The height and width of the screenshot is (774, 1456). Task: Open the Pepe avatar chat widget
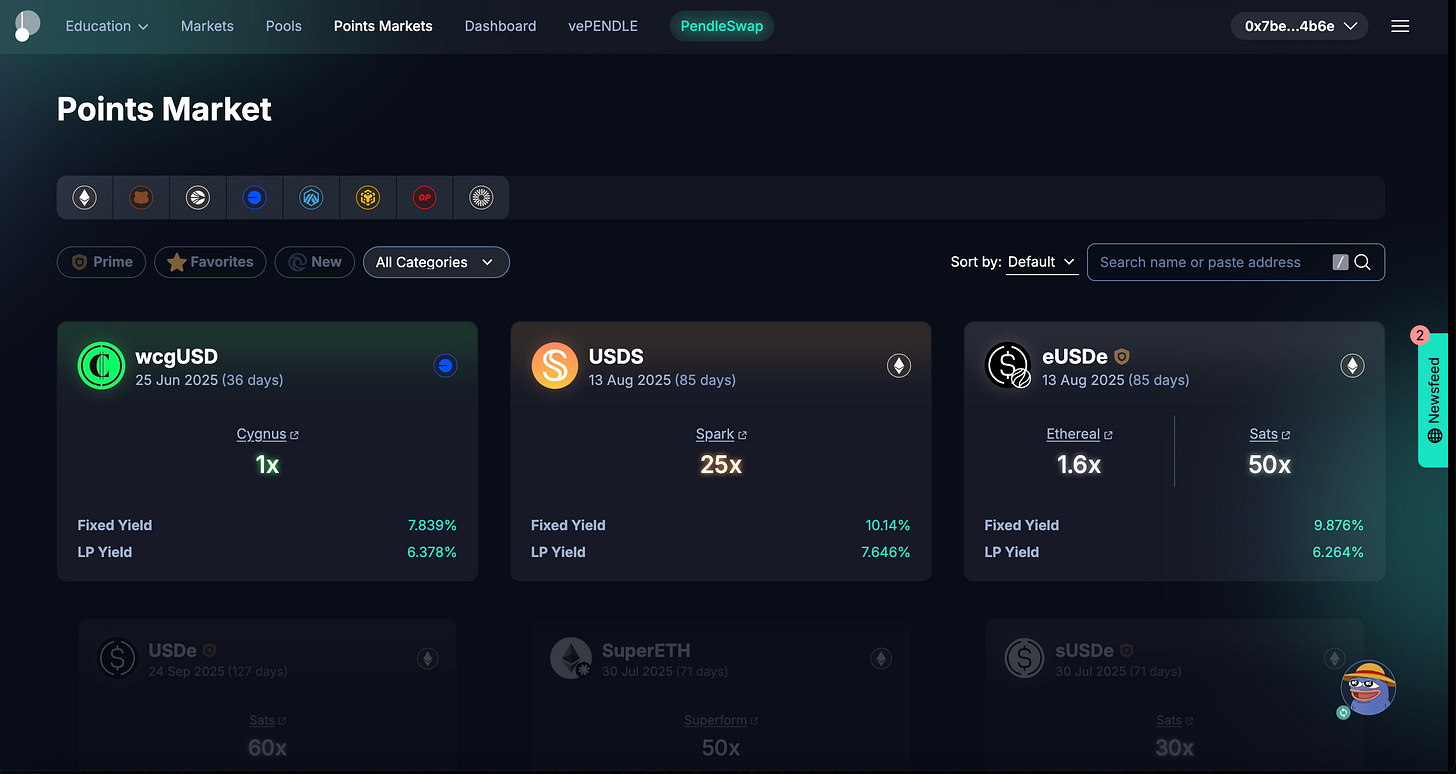point(1367,687)
